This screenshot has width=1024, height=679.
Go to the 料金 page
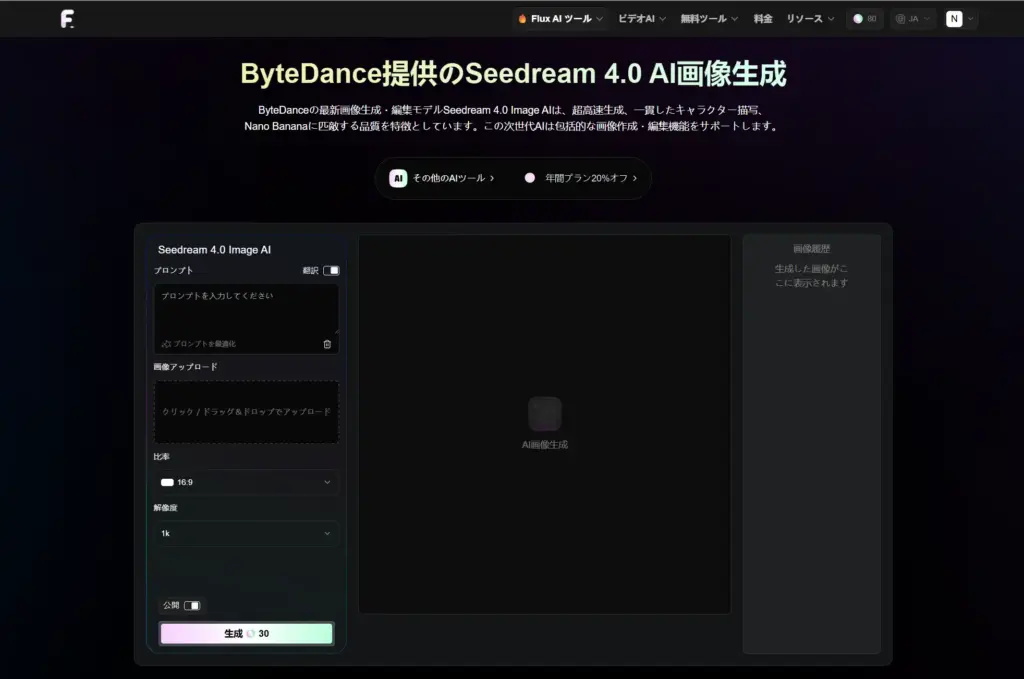click(763, 19)
